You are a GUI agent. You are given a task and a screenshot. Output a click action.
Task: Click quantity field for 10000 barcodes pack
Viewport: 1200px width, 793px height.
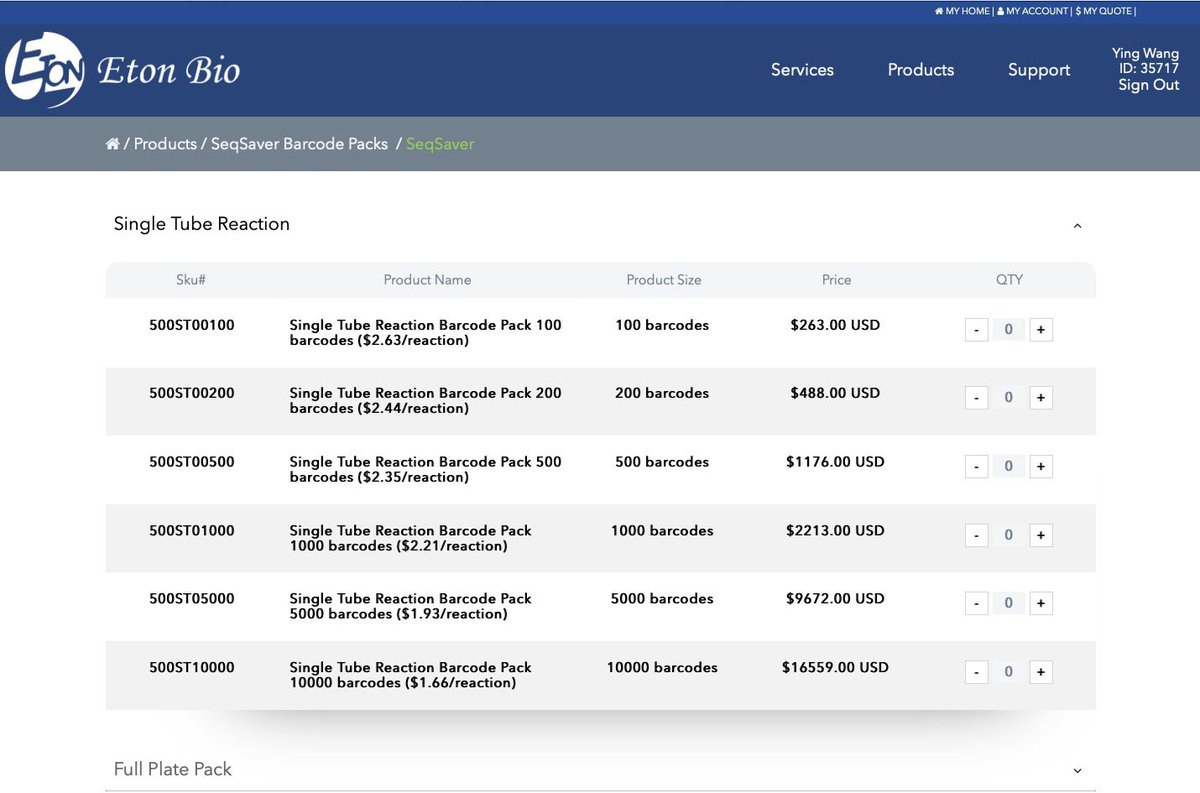pos(1008,672)
